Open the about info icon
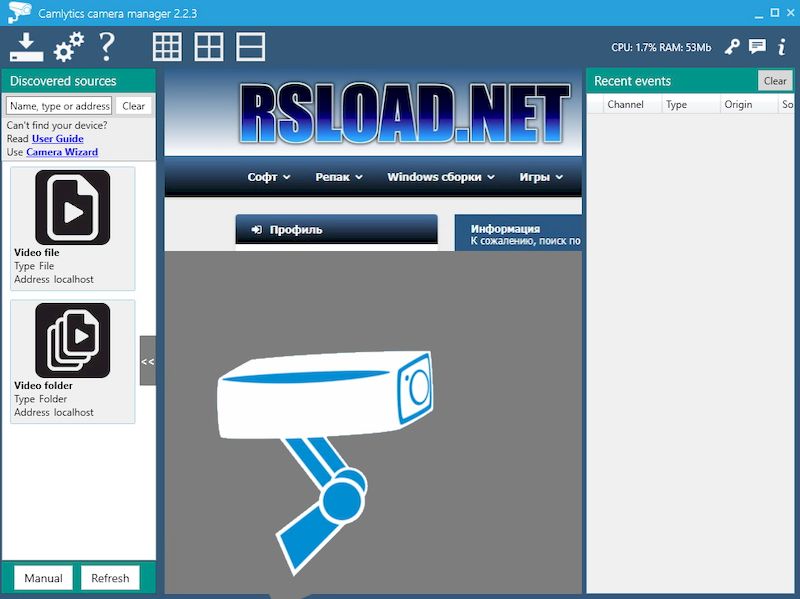Image resolution: width=800 pixels, height=599 pixels. coord(781,47)
